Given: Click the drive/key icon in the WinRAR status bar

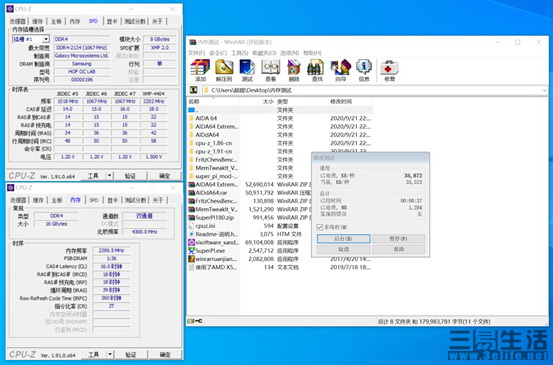Looking at the screenshot, I should click(195, 321).
